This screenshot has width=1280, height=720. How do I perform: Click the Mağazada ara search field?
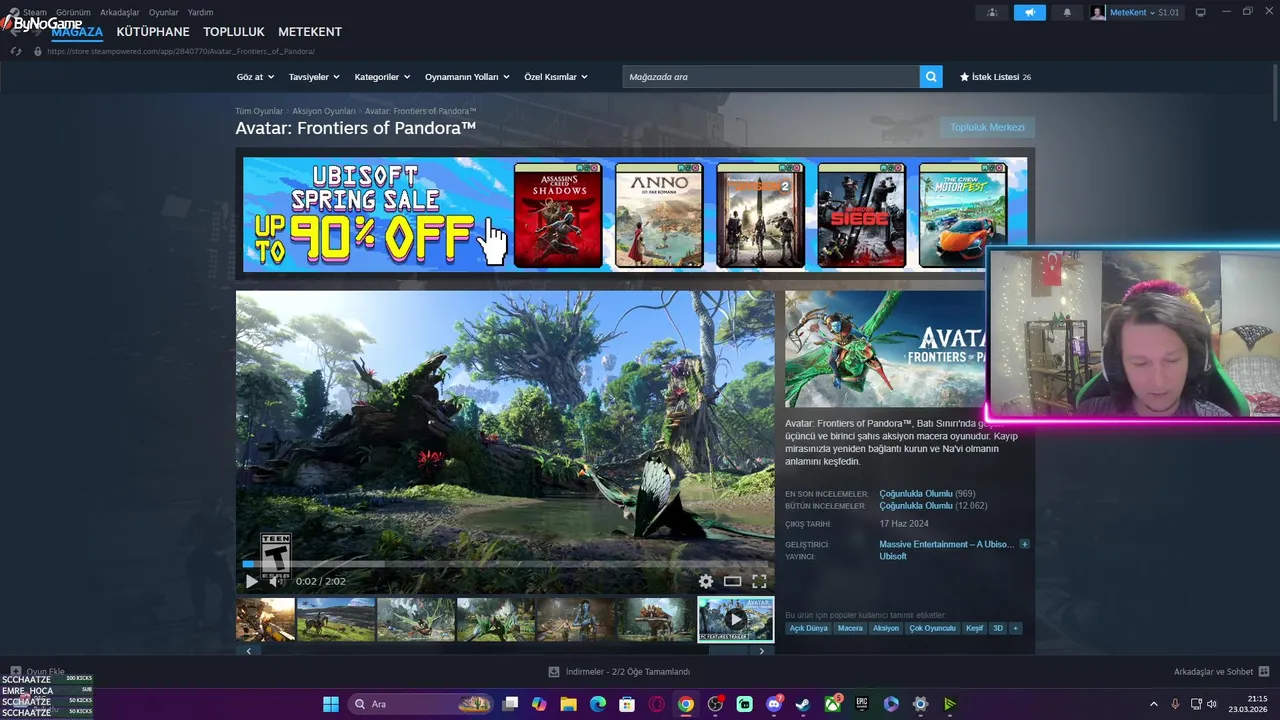tap(771, 77)
